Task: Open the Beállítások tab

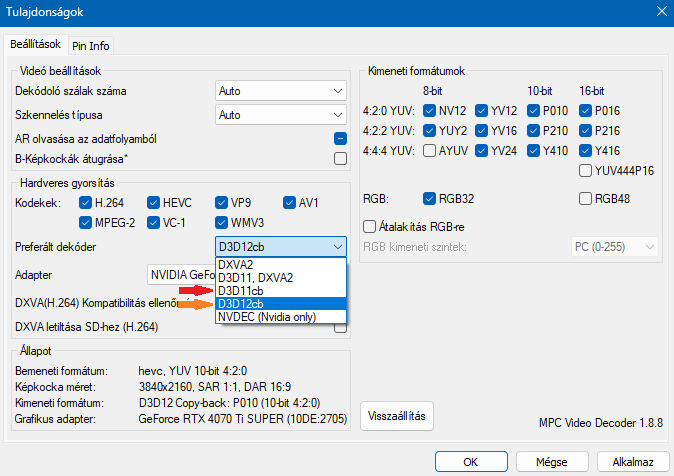Action: [36, 44]
